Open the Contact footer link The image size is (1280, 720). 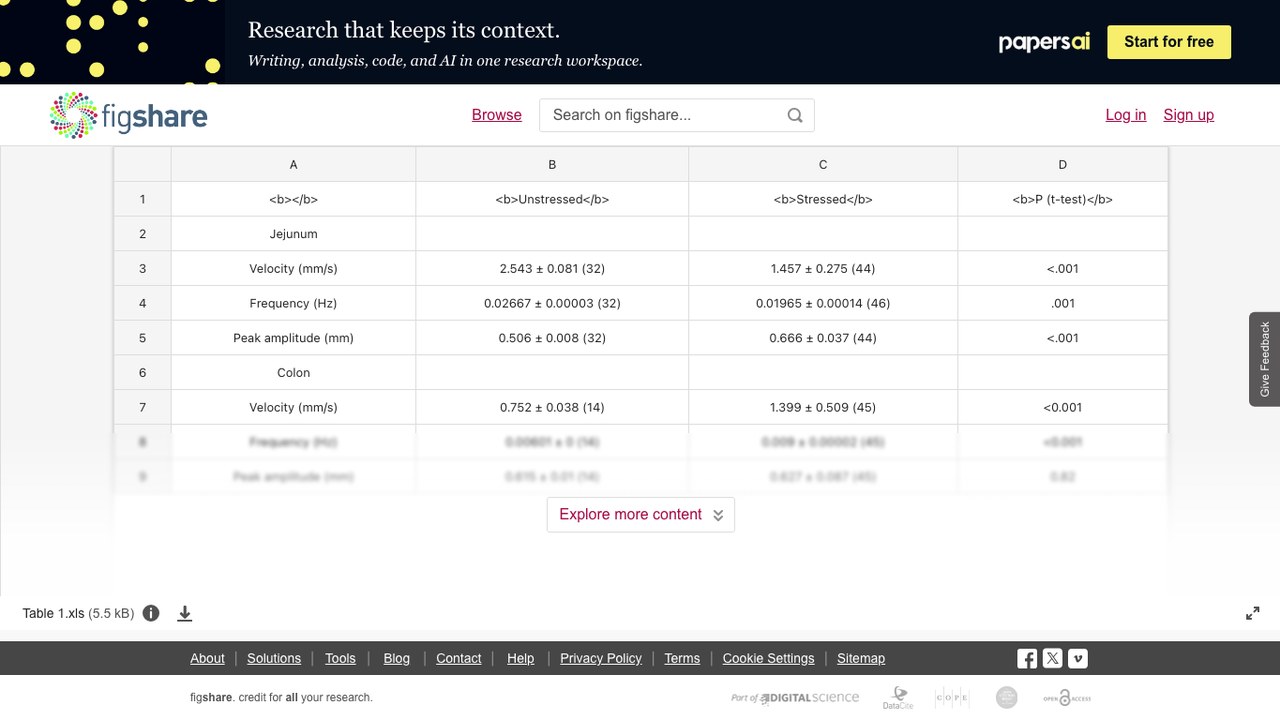pos(459,658)
